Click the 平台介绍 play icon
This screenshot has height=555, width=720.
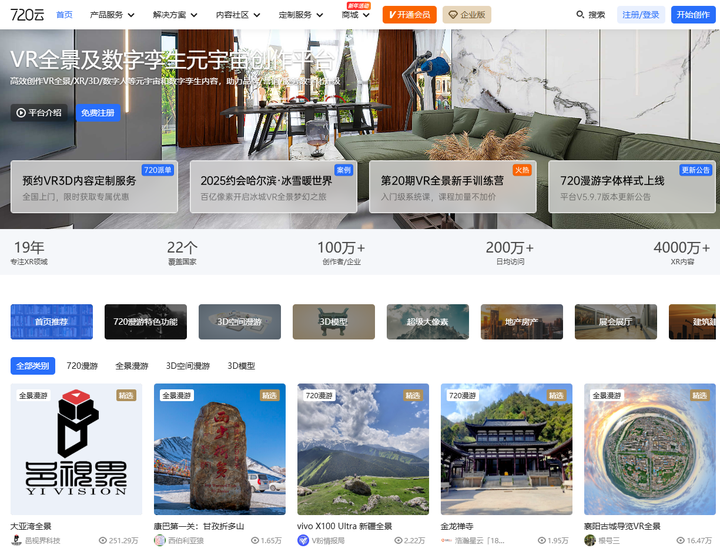(21, 112)
